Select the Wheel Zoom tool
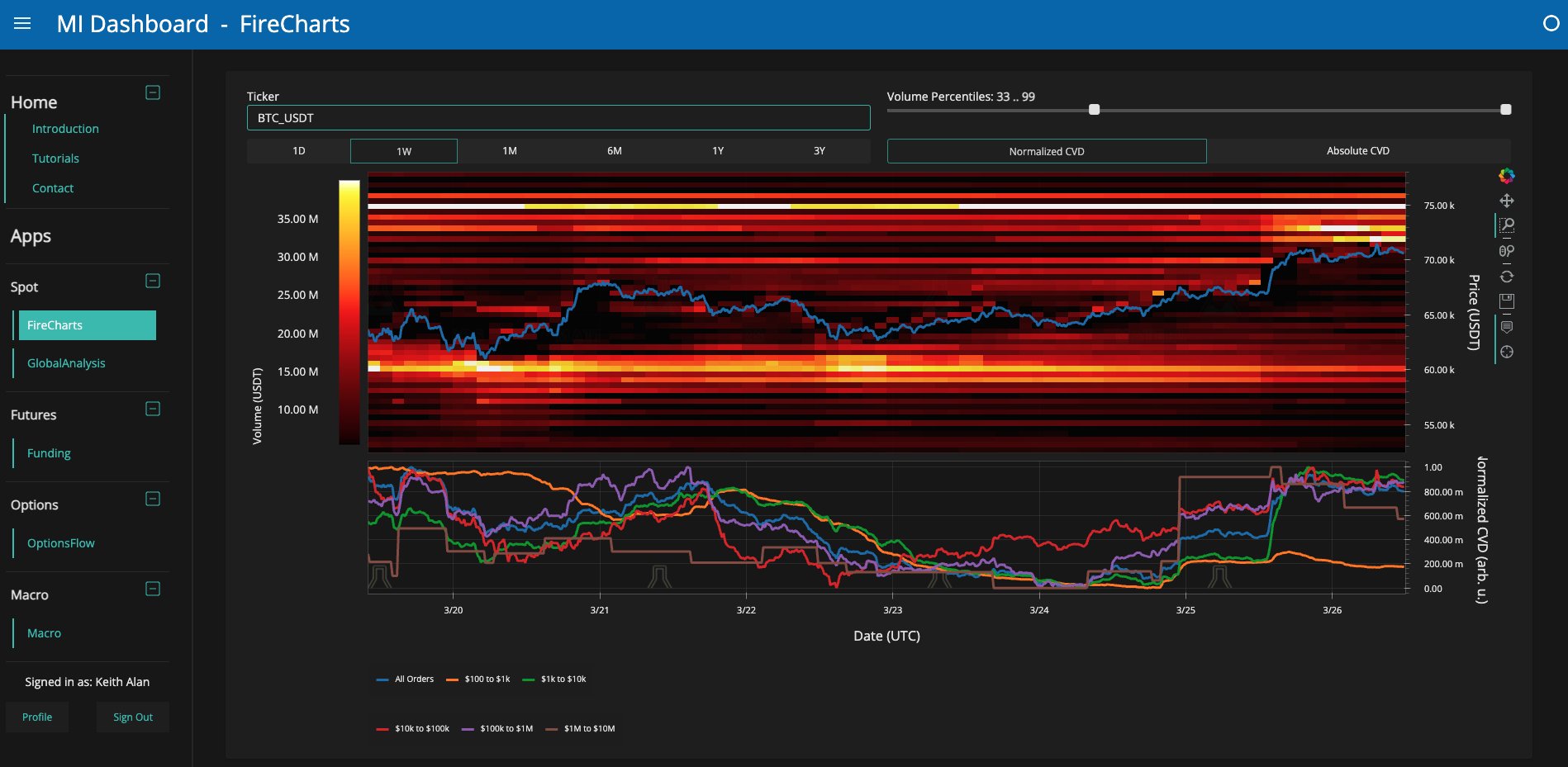Viewport: 1568px width, 767px height. pos(1507,251)
